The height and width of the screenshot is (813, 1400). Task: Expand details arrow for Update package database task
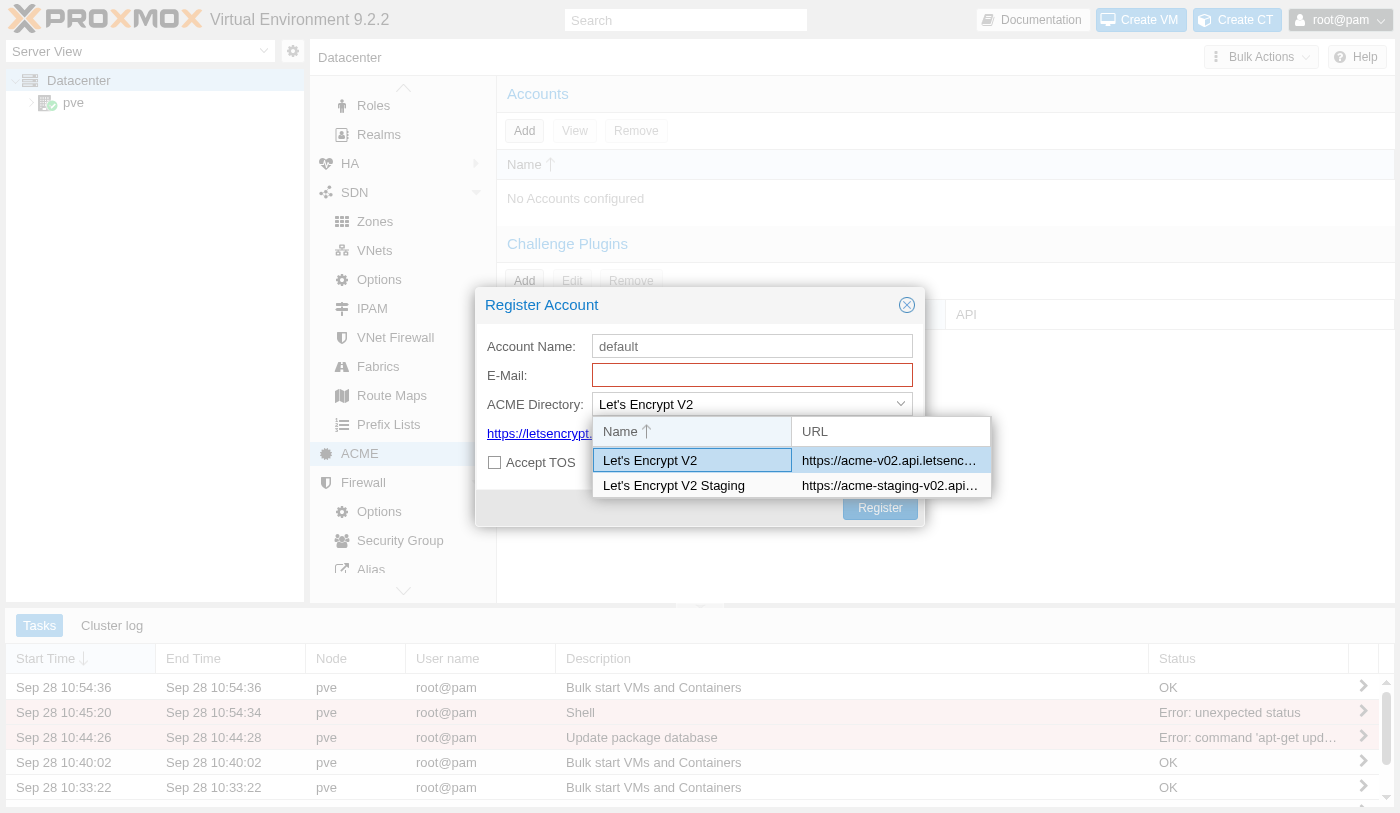click(x=1363, y=737)
